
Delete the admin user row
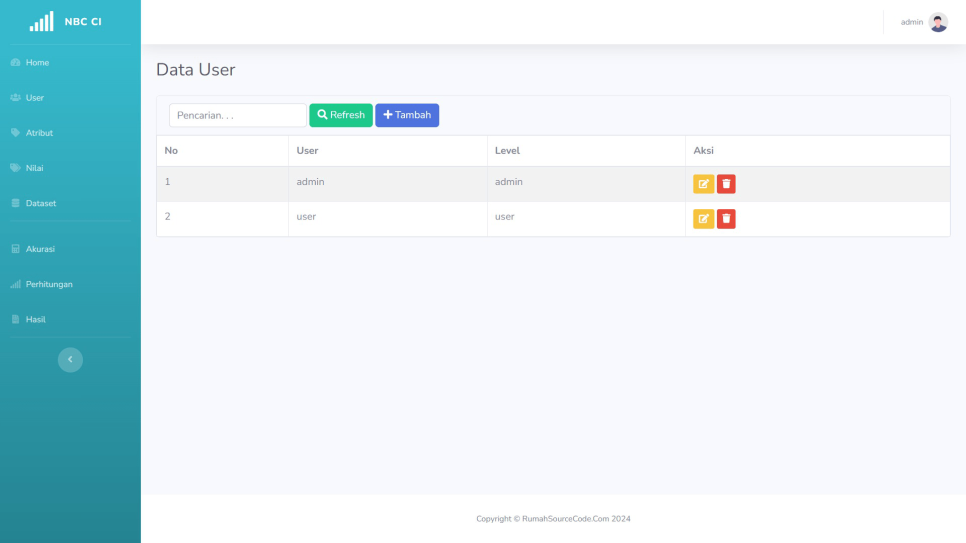(x=726, y=184)
